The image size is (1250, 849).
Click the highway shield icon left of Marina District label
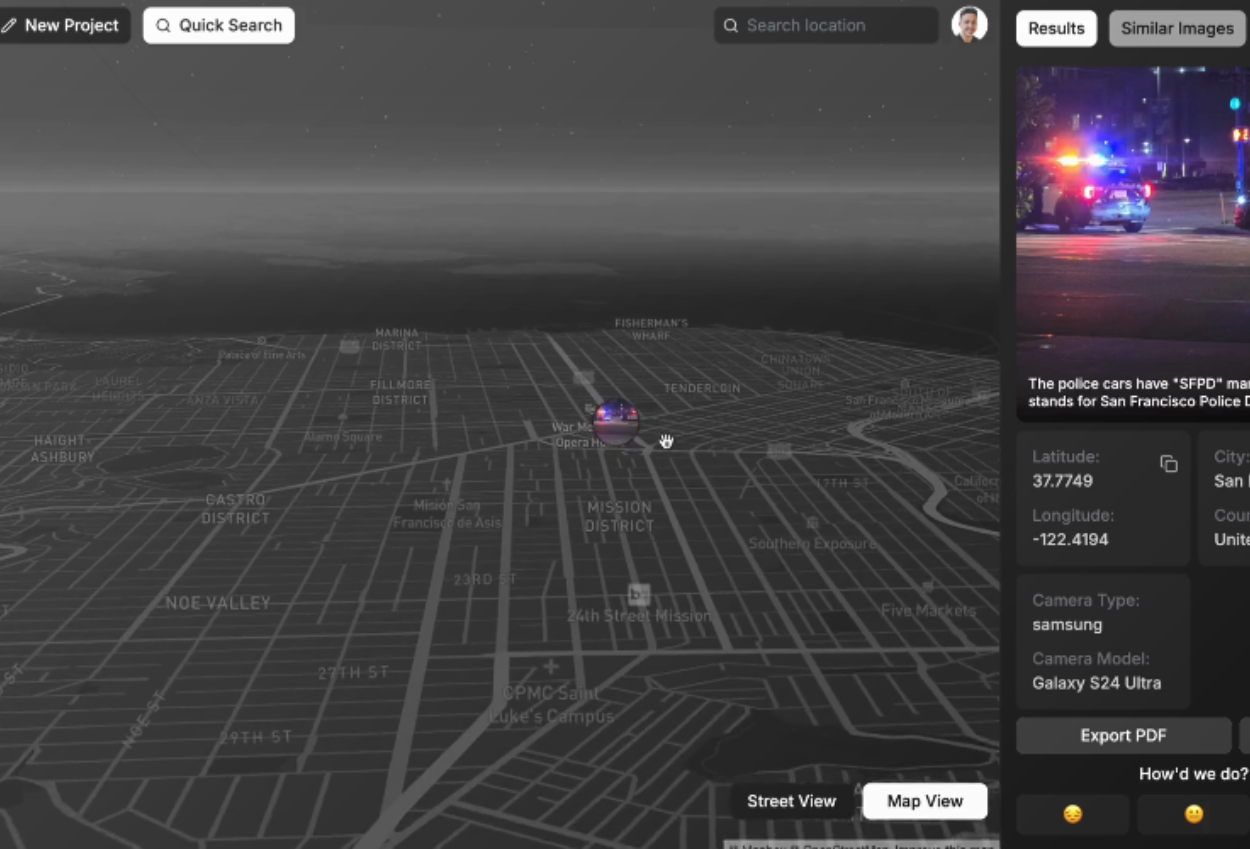pyautogui.click(x=349, y=346)
